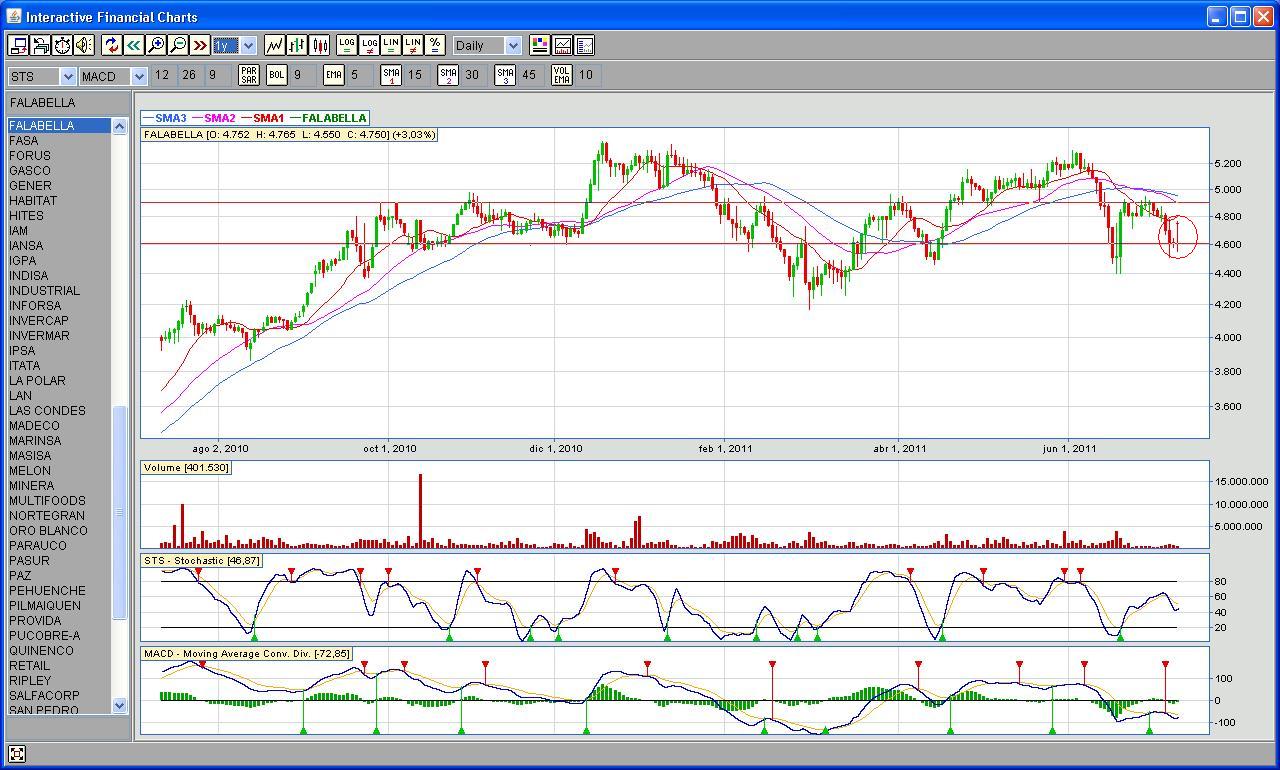This screenshot has width=1280, height=770.
Task: Click the zoom out magnifier icon
Action: (178, 45)
